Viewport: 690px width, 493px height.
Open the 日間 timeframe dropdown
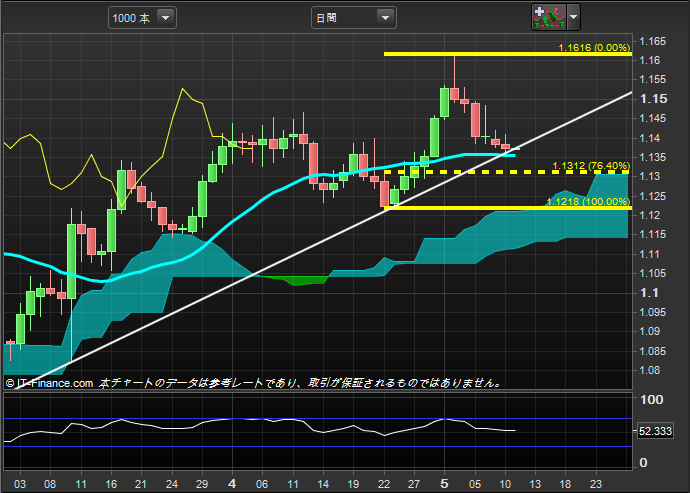353,18
